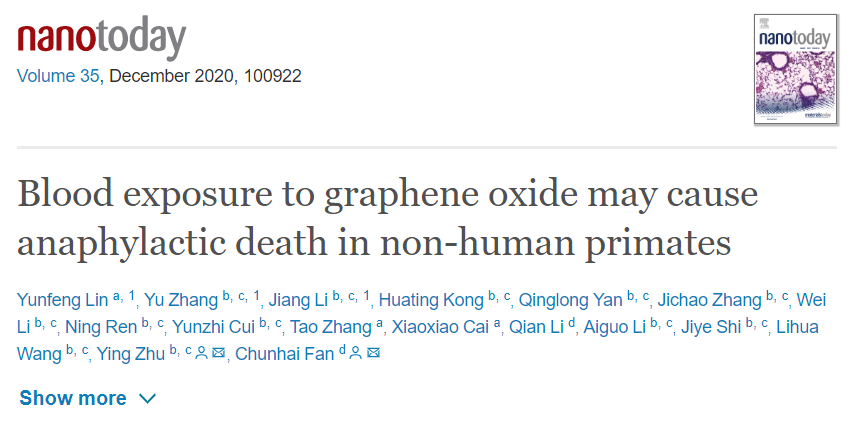Select author Yunzhi Cui
850x422 pixels.
[213, 327]
